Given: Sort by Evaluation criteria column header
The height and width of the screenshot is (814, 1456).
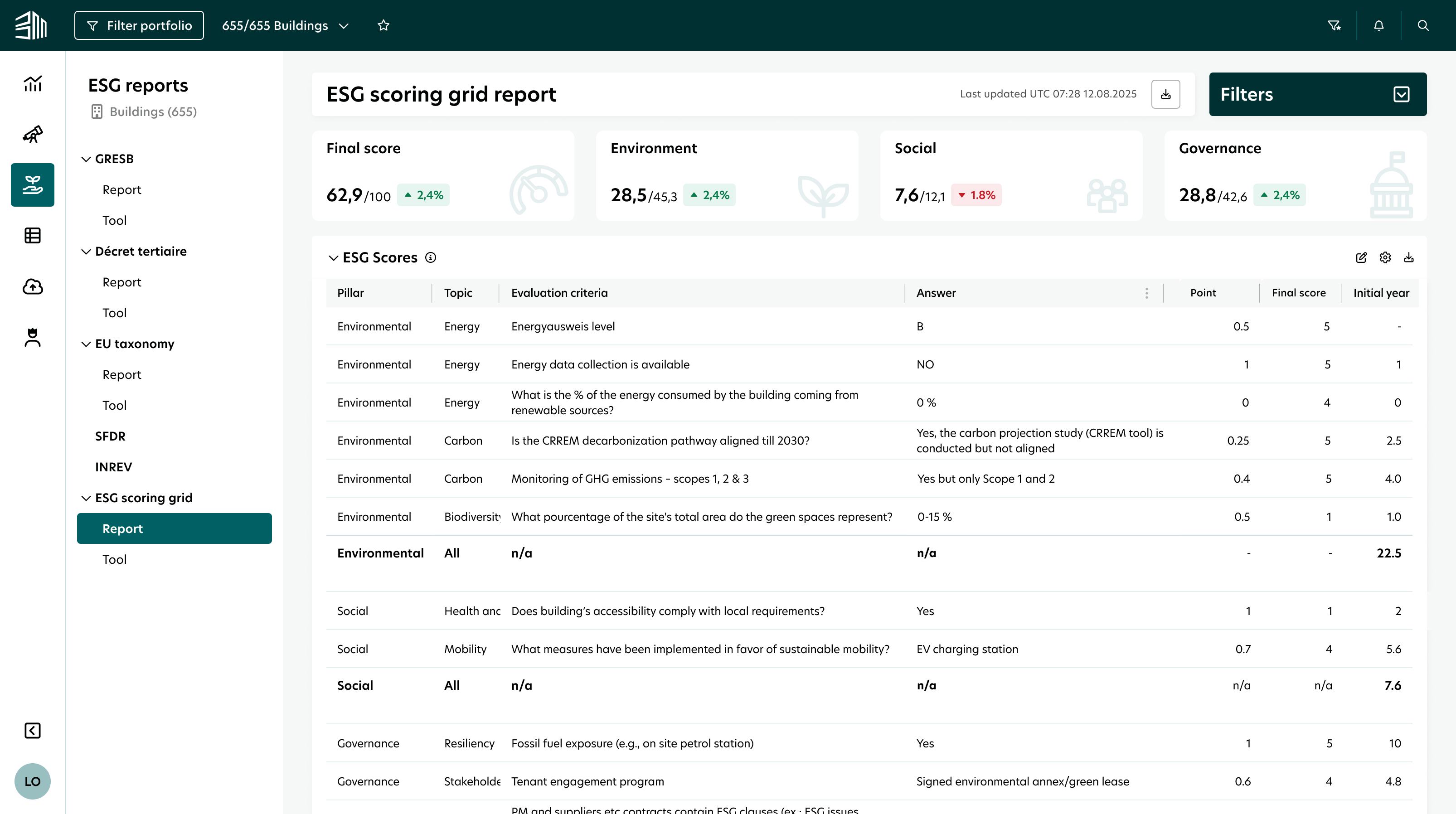Looking at the screenshot, I should (x=559, y=293).
